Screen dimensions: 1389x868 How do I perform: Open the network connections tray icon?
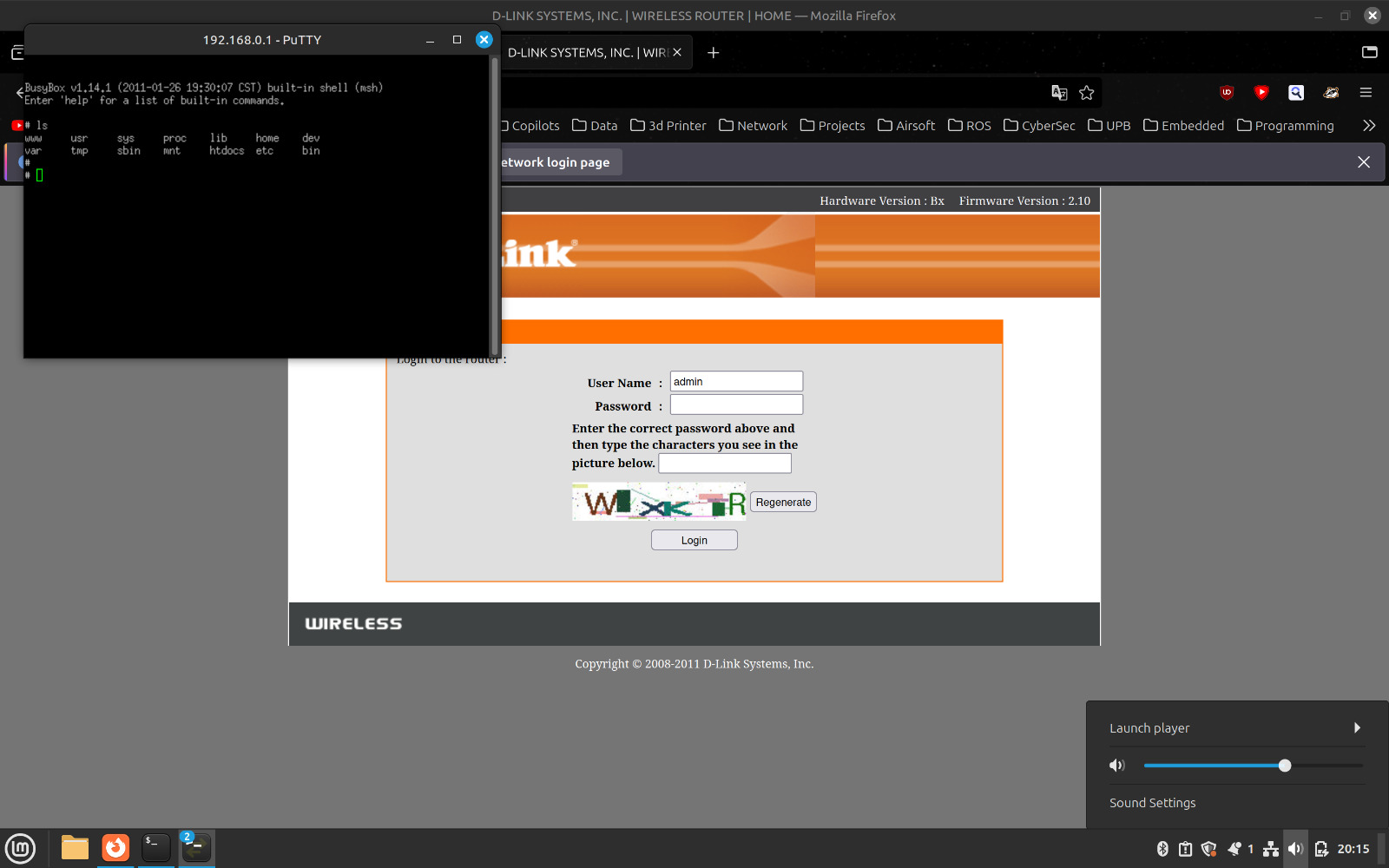(x=1271, y=849)
